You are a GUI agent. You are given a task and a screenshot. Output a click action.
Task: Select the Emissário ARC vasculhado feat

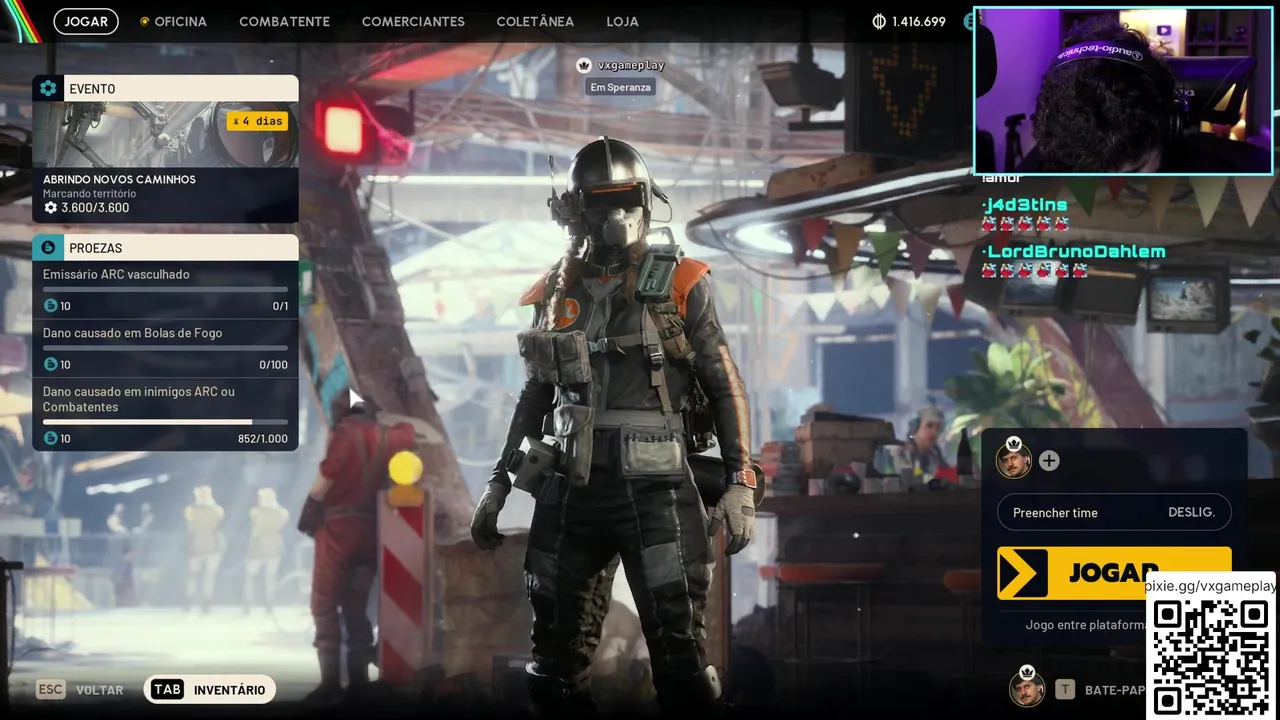coord(116,275)
